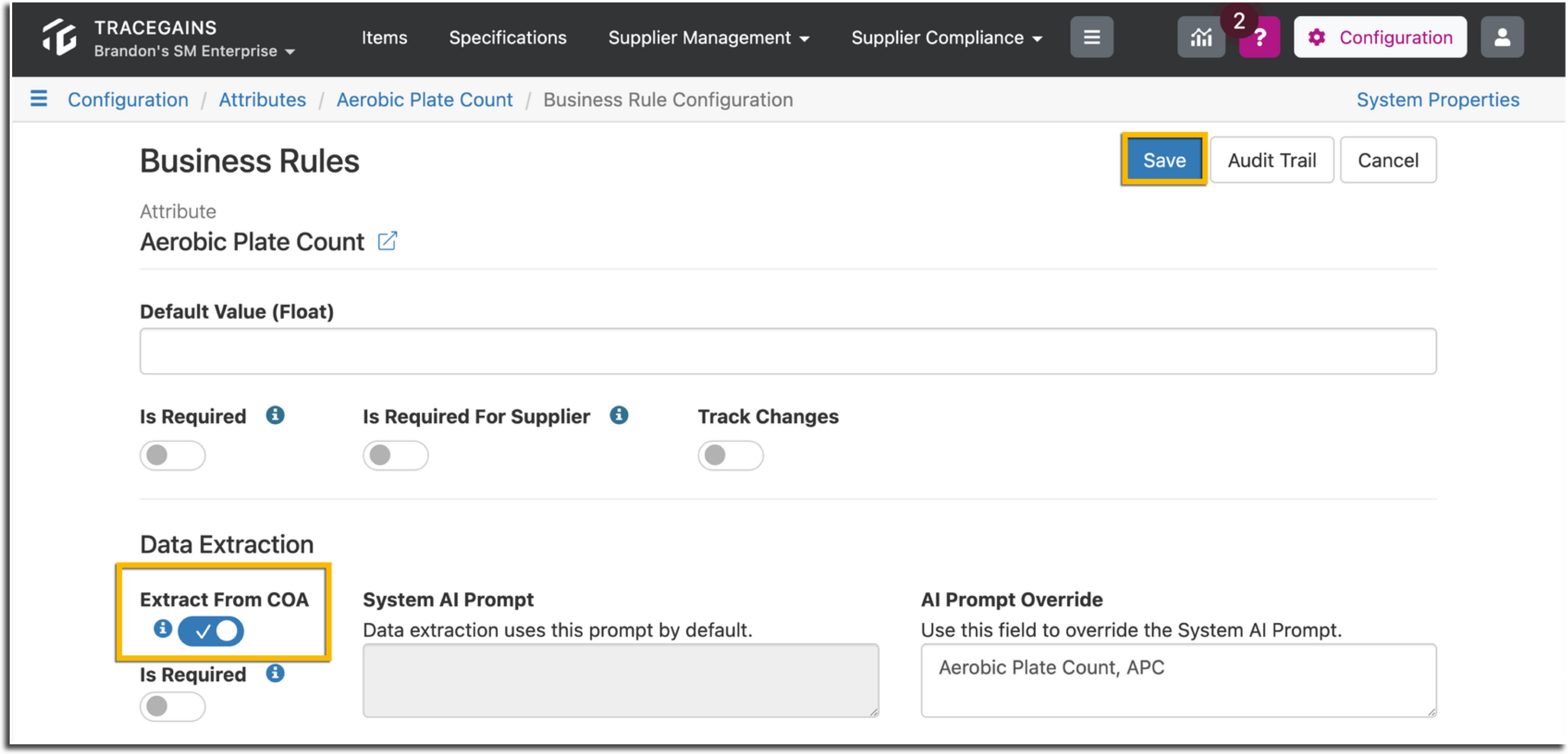This screenshot has height=754, width=1568.
Task: Open the Items menu item
Action: 384,38
